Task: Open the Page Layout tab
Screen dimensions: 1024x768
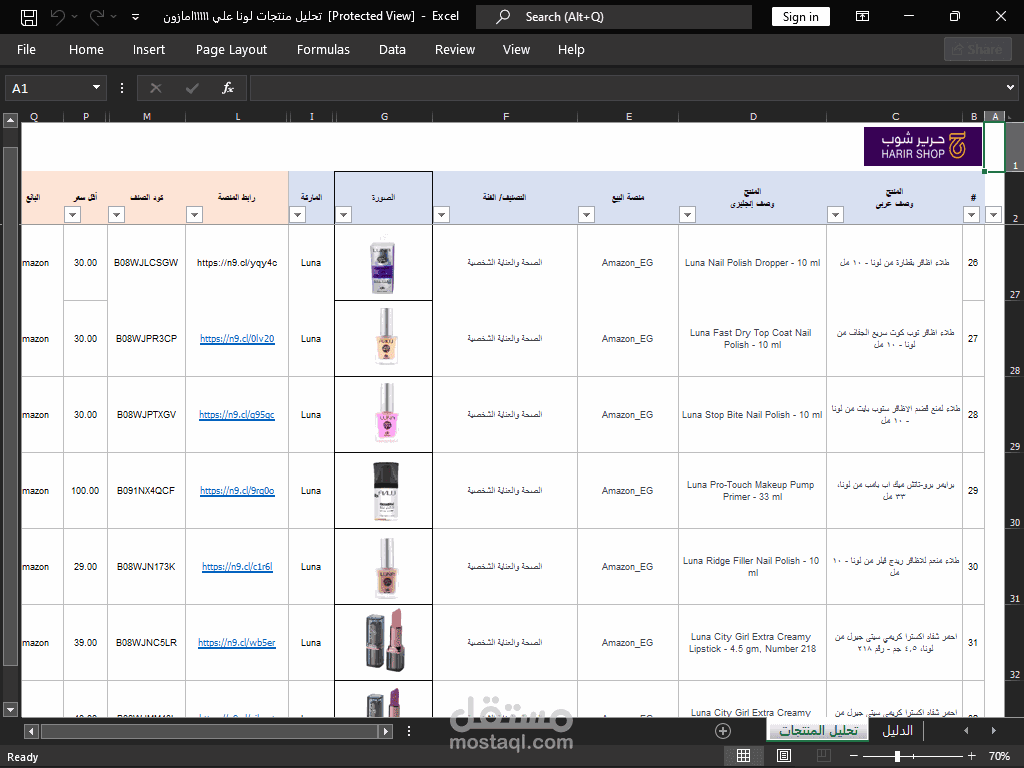Action: [231, 50]
